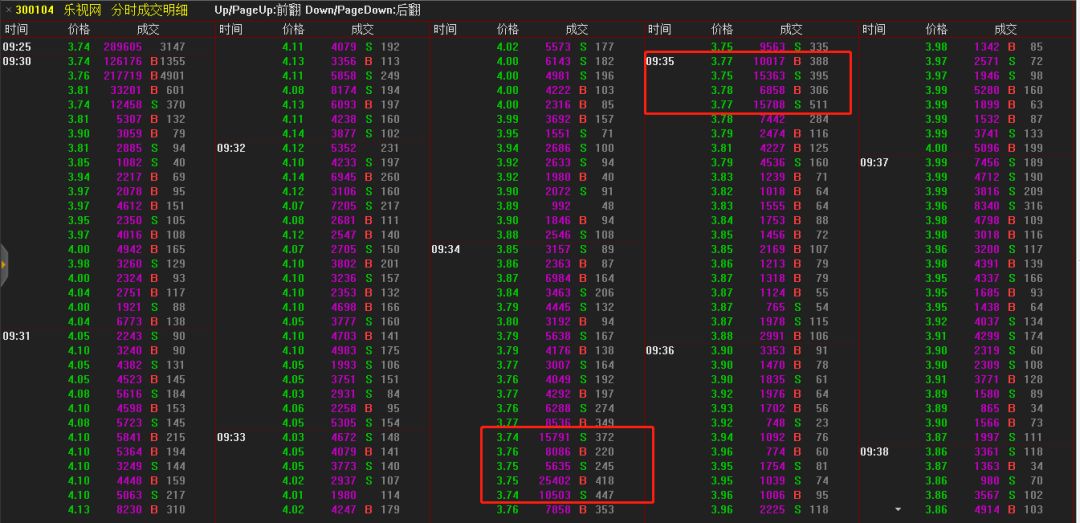This screenshot has width=1080, height=523.
Task: Click the volume value 25402
Action: tap(555, 480)
